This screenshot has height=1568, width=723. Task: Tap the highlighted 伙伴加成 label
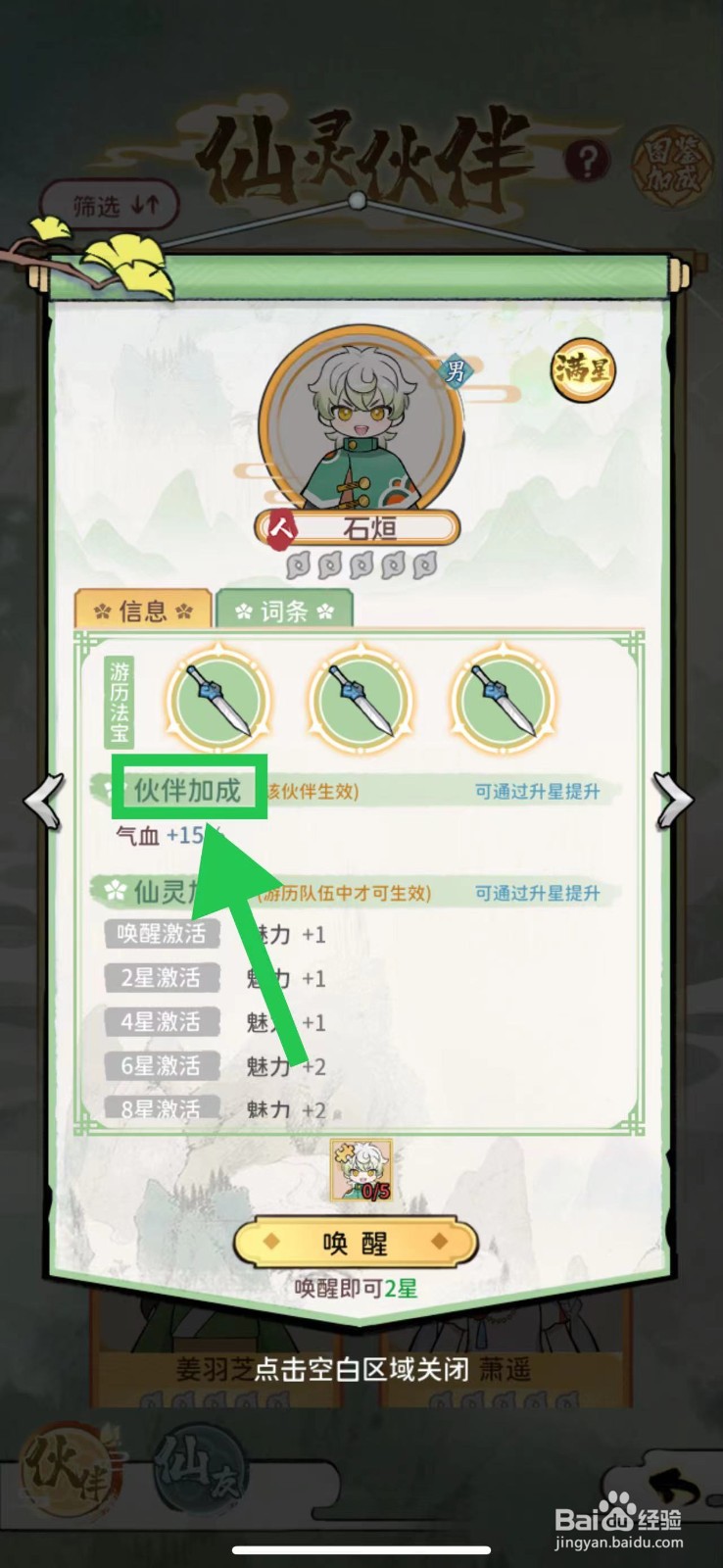188,789
